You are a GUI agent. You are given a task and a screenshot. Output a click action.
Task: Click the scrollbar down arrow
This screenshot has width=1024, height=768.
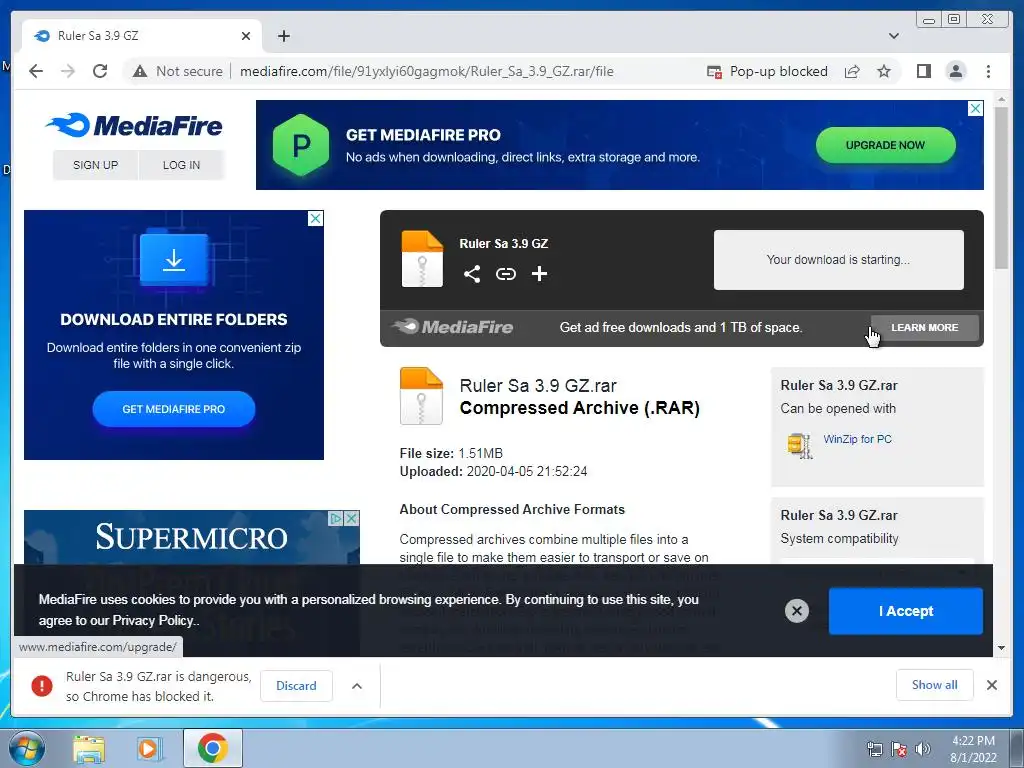1001,648
